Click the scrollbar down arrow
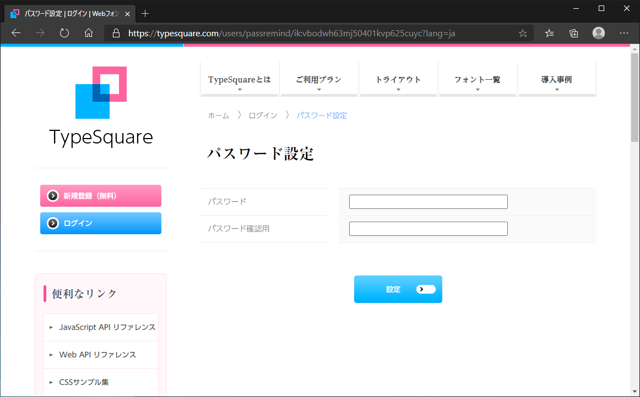This screenshot has height=397, width=640. coord(634,391)
